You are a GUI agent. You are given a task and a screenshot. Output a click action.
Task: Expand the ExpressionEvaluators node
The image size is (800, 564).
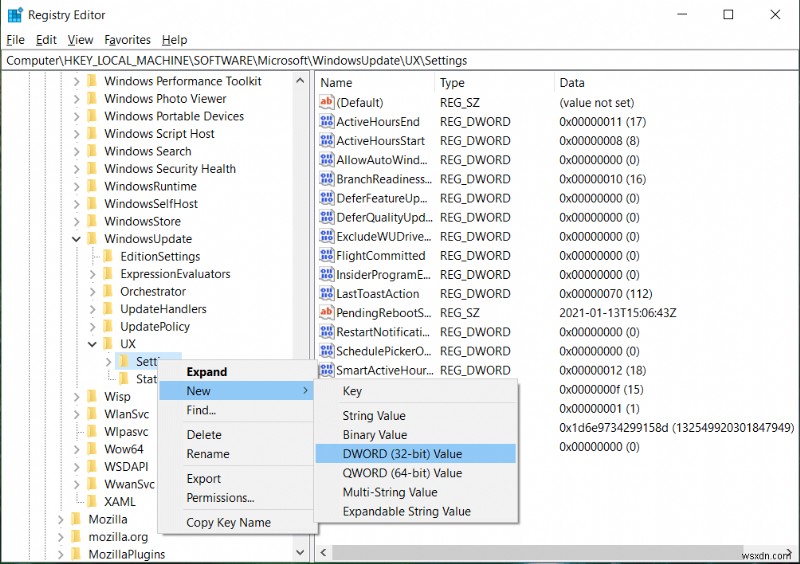point(92,274)
